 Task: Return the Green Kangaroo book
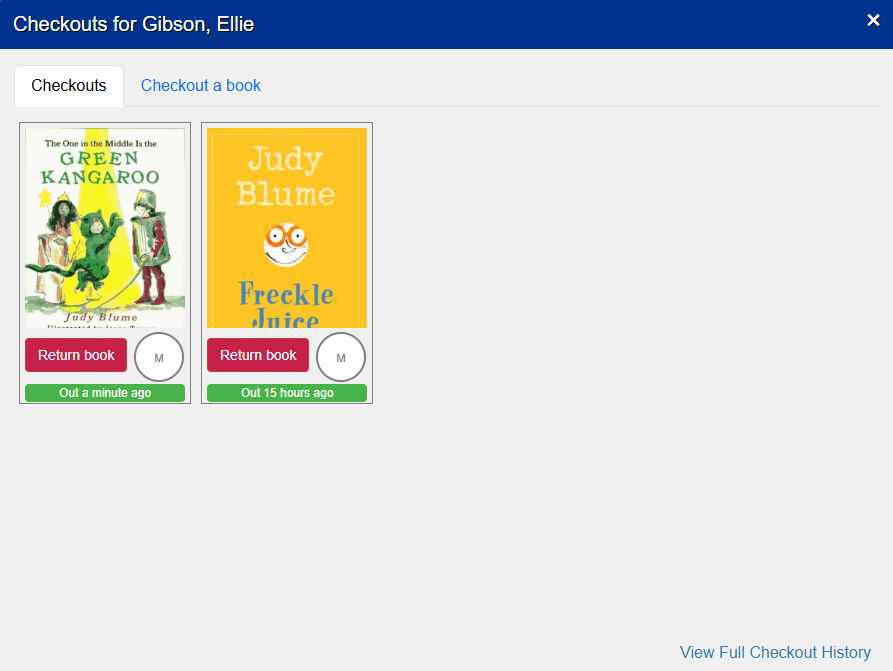pyautogui.click(x=76, y=355)
